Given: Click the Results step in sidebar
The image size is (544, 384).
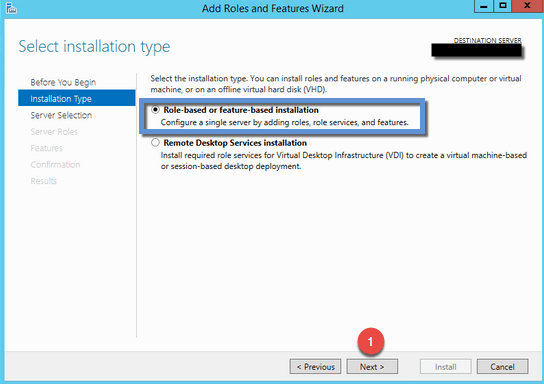Looking at the screenshot, I should coord(44,181).
